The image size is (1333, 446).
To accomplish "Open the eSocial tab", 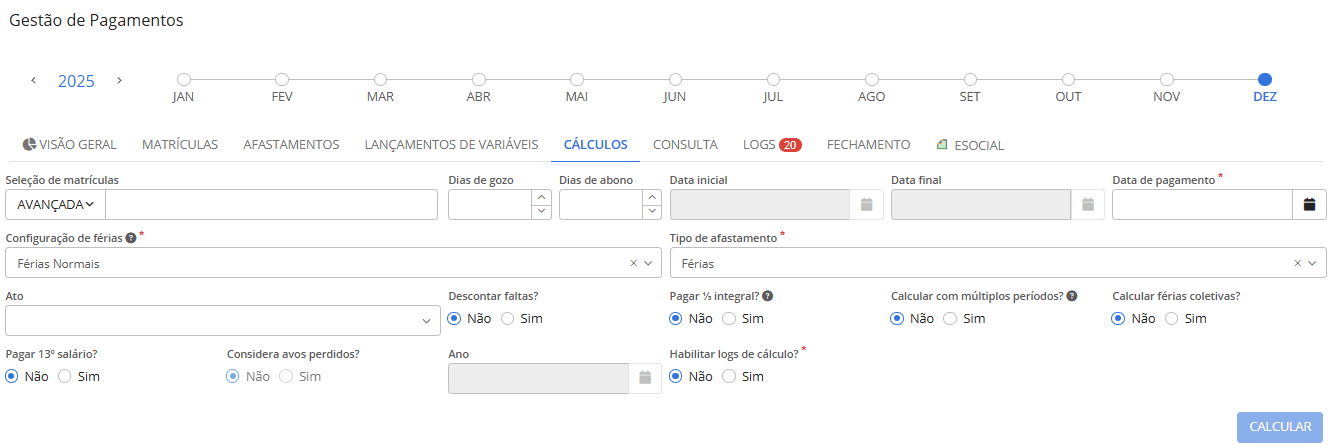I will 970,145.
